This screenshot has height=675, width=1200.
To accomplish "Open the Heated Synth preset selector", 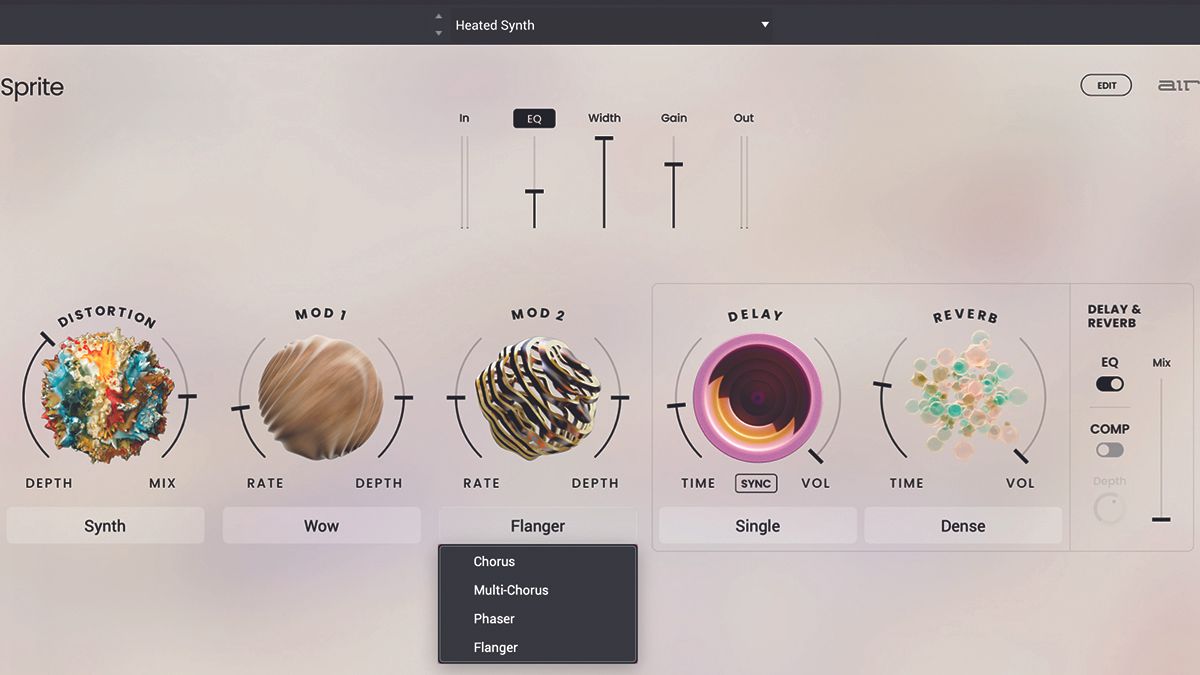I will (600, 24).
